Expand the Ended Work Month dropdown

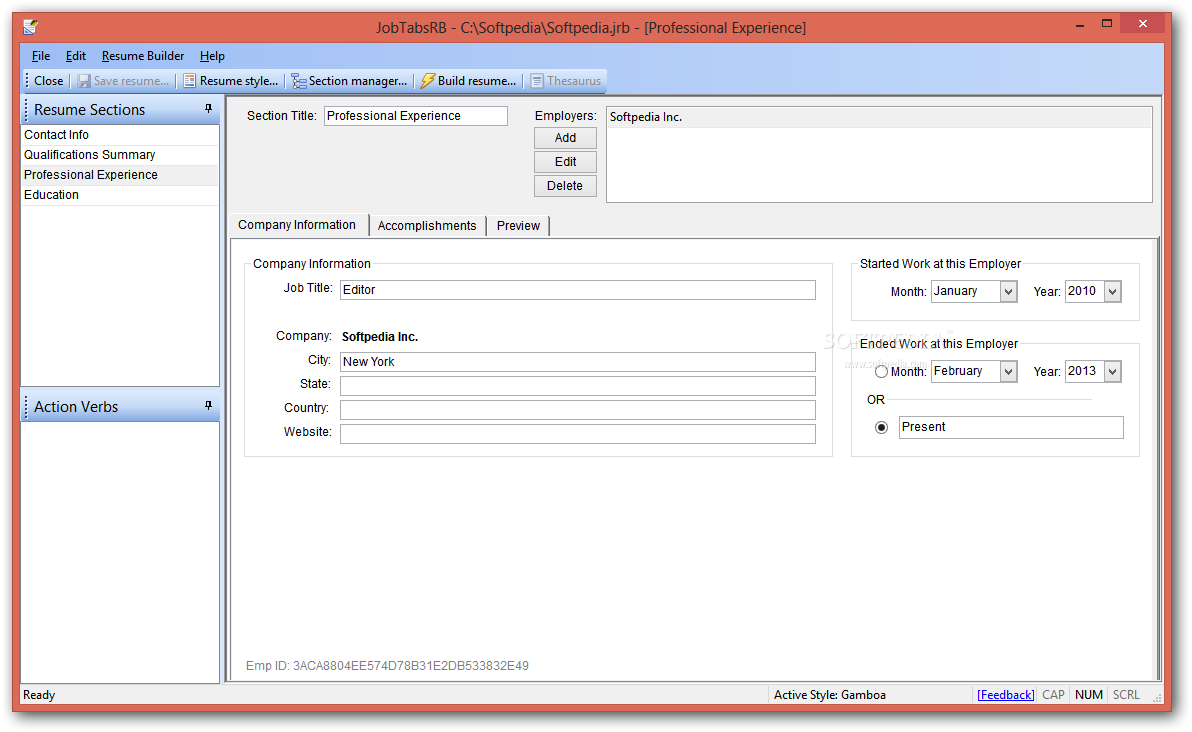point(1008,371)
